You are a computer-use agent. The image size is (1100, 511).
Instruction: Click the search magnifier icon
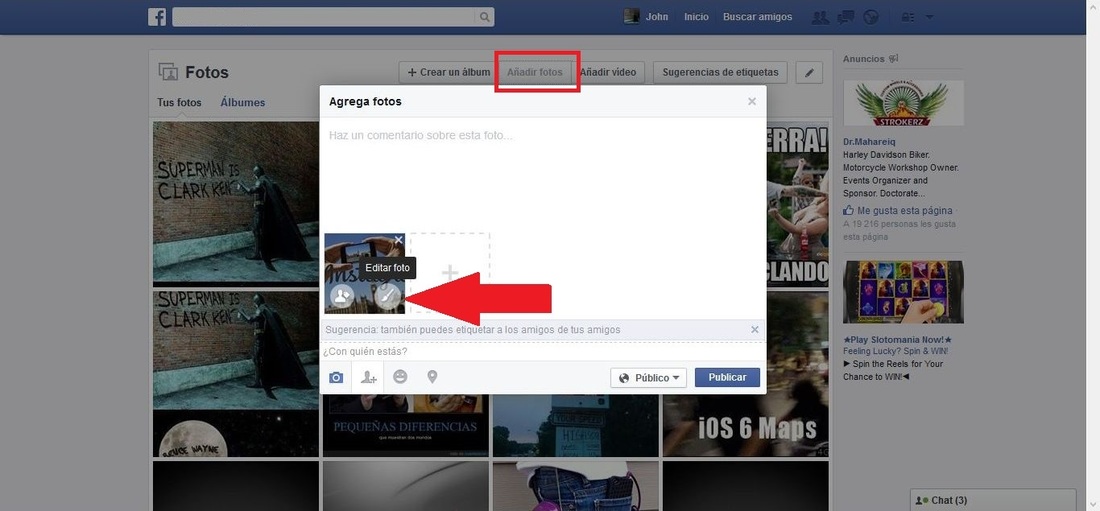[x=484, y=17]
